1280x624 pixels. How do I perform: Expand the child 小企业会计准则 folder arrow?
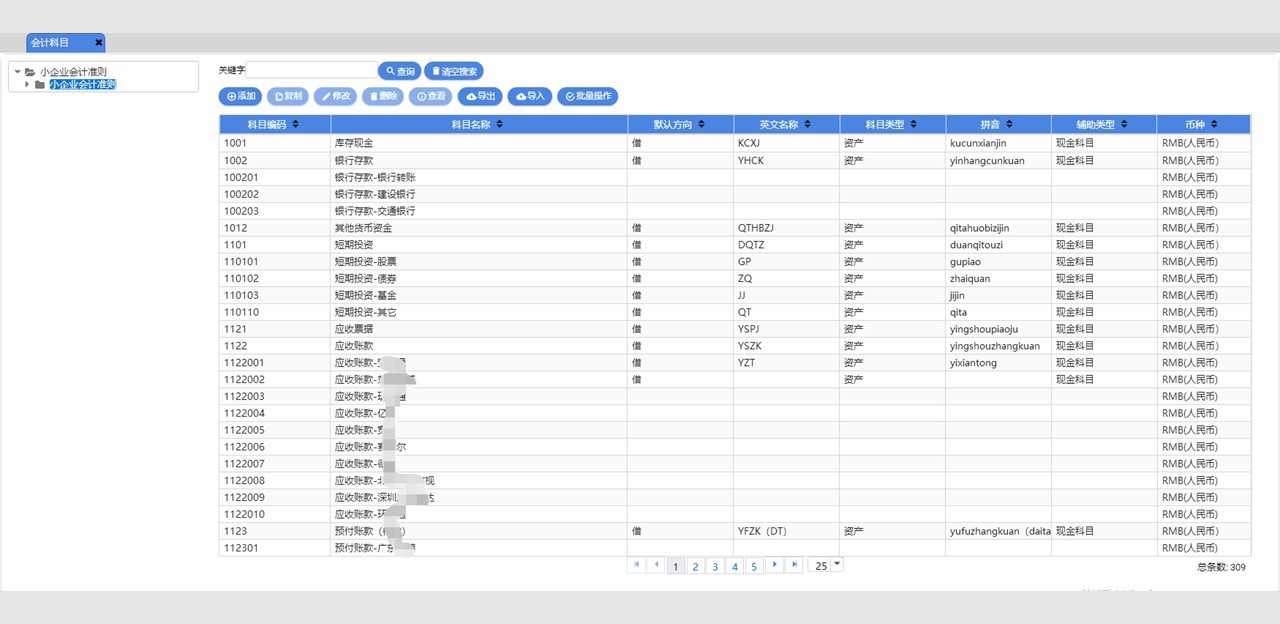[27, 84]
